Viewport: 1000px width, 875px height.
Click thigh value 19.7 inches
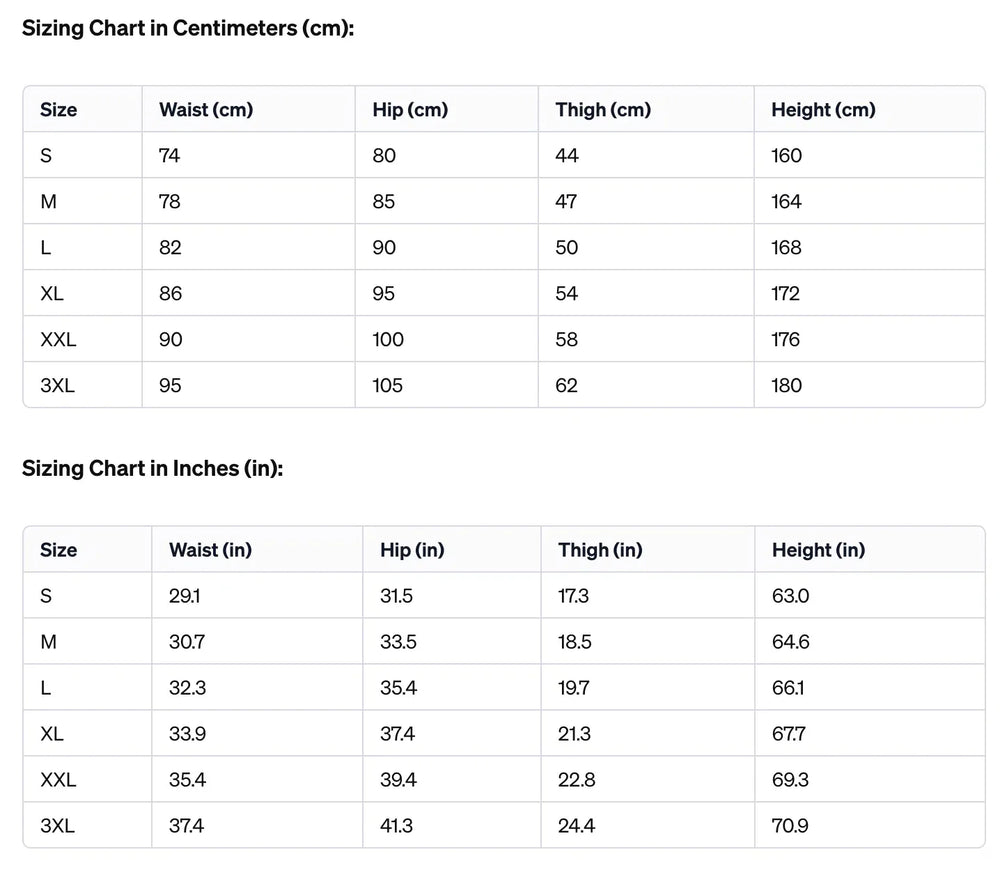pos(573,688)
